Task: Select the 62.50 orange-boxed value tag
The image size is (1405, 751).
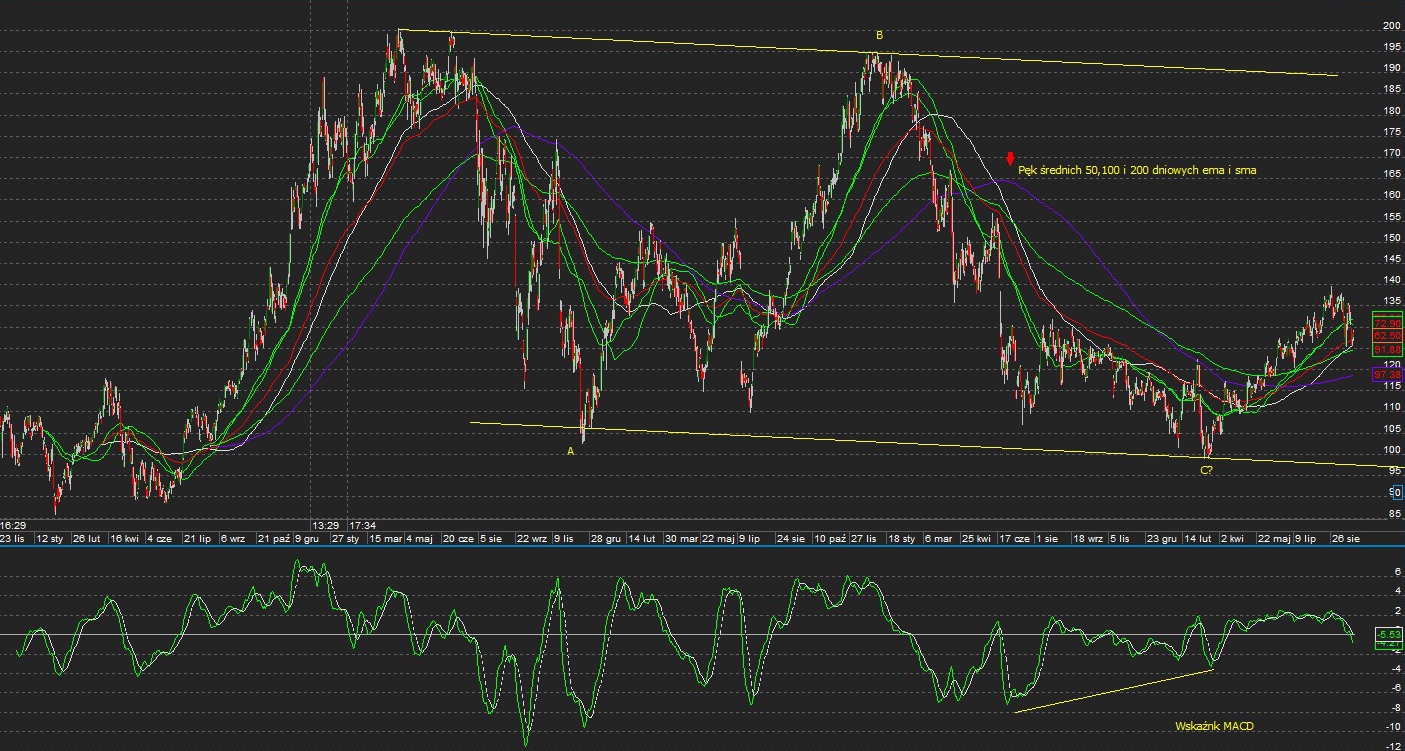Action: tap(1387, 337)
